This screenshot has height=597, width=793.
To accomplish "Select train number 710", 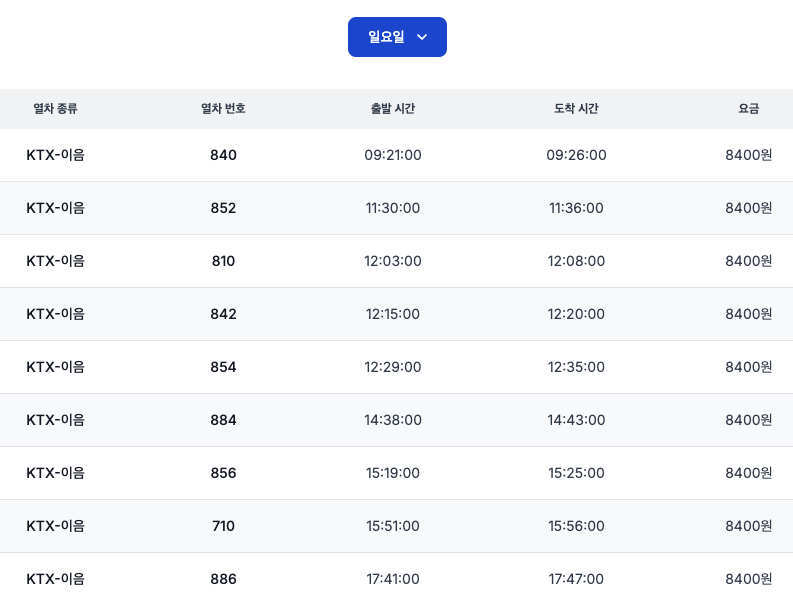I will coord(223,526).
